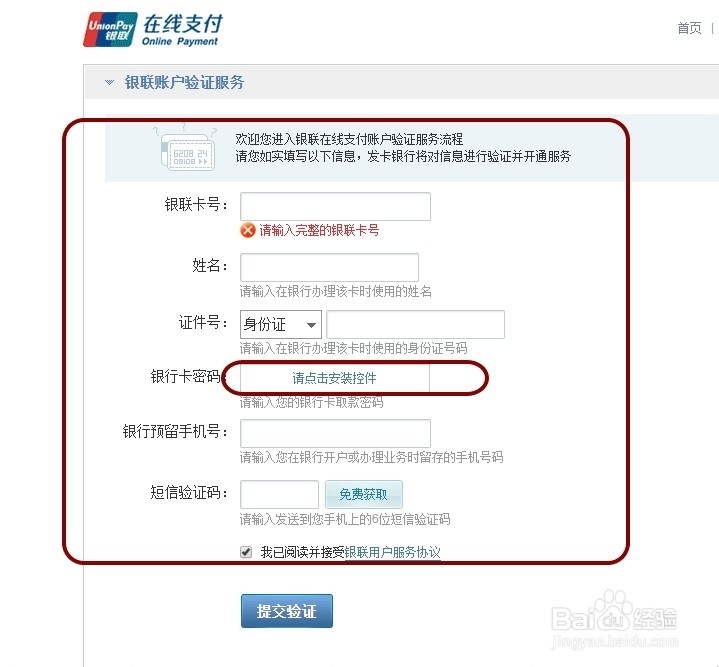The height and width of the screenshot is (667, 719).
Task: Focus the 银行预留手机号 phone number field
Action: 335,433
